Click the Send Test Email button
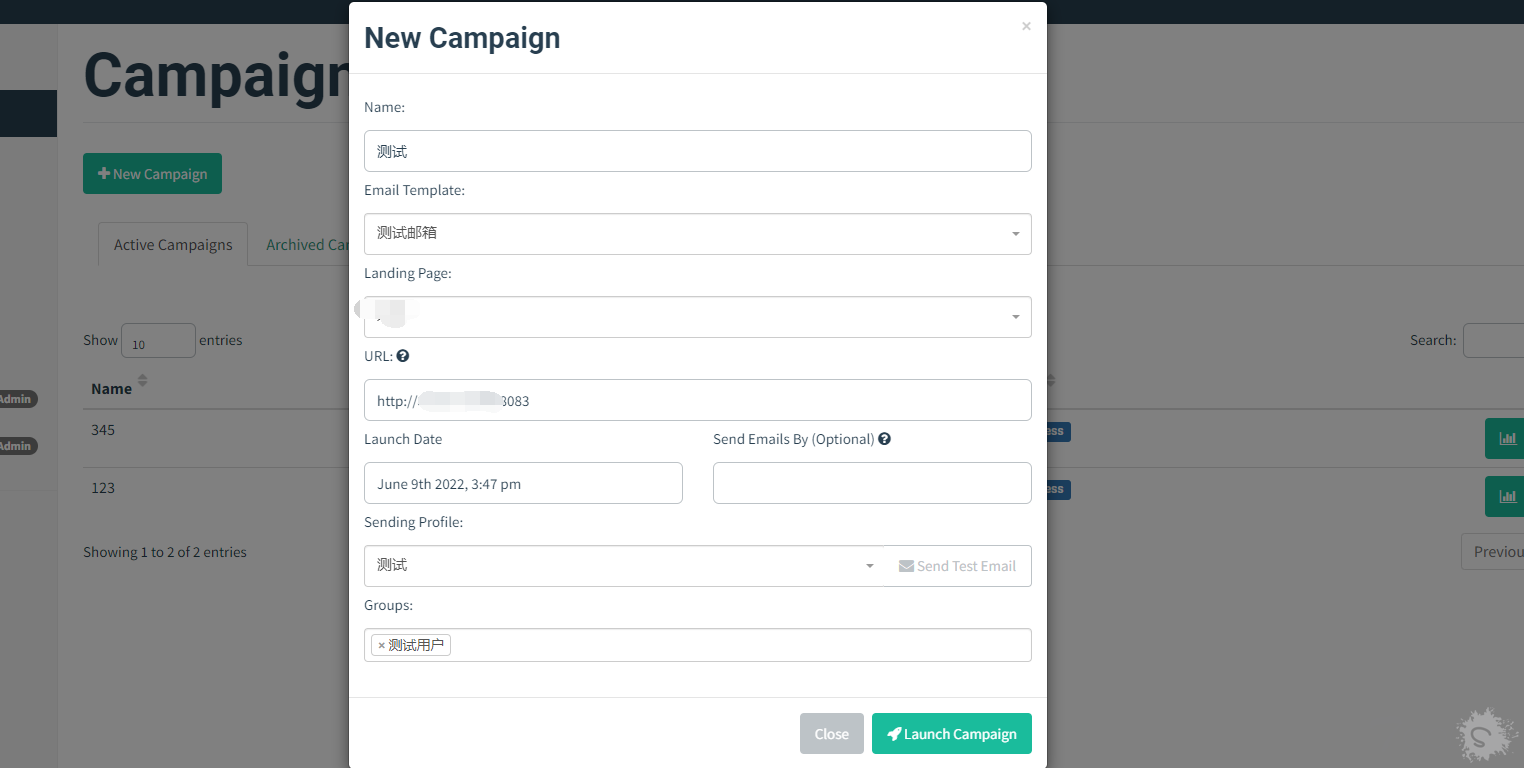 (957, 566)
